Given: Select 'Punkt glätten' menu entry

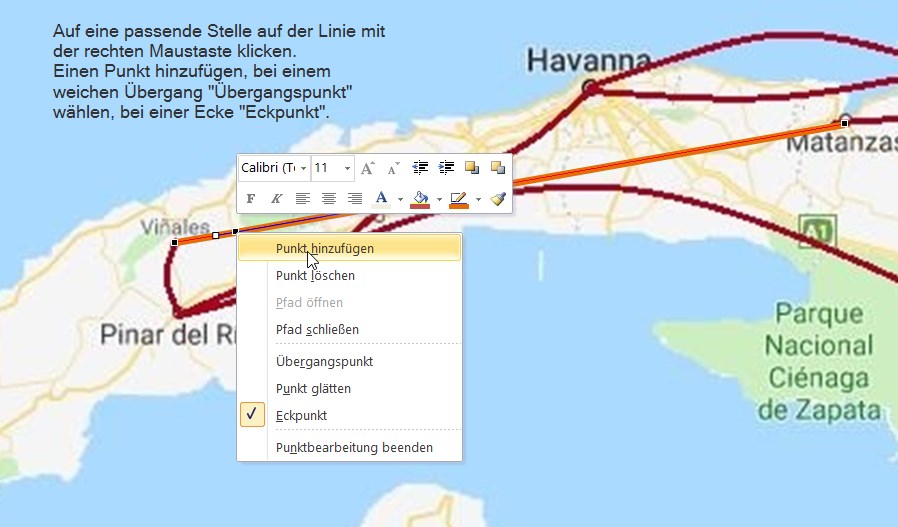Looking at the screenshot, I should [349, 388].
